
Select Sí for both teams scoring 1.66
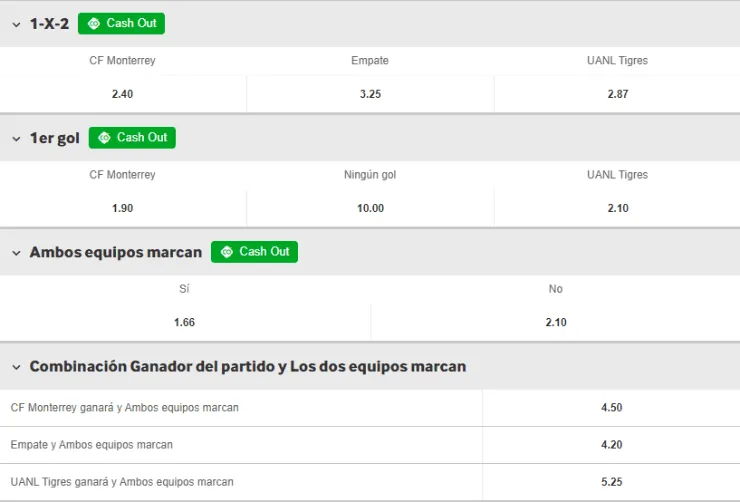click(184, 322)
